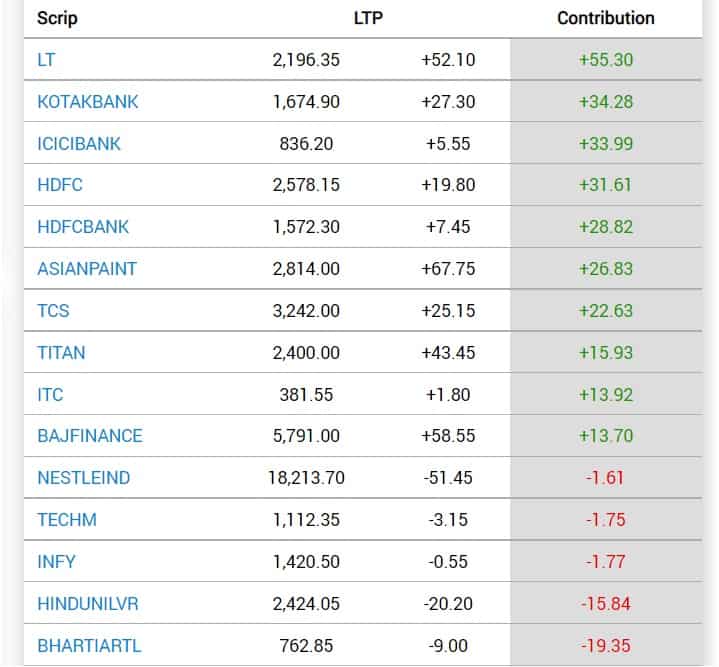This screenshot has width=719, height=667.
Task: Open the HDFC scrip link
Action: click(60, 185)
